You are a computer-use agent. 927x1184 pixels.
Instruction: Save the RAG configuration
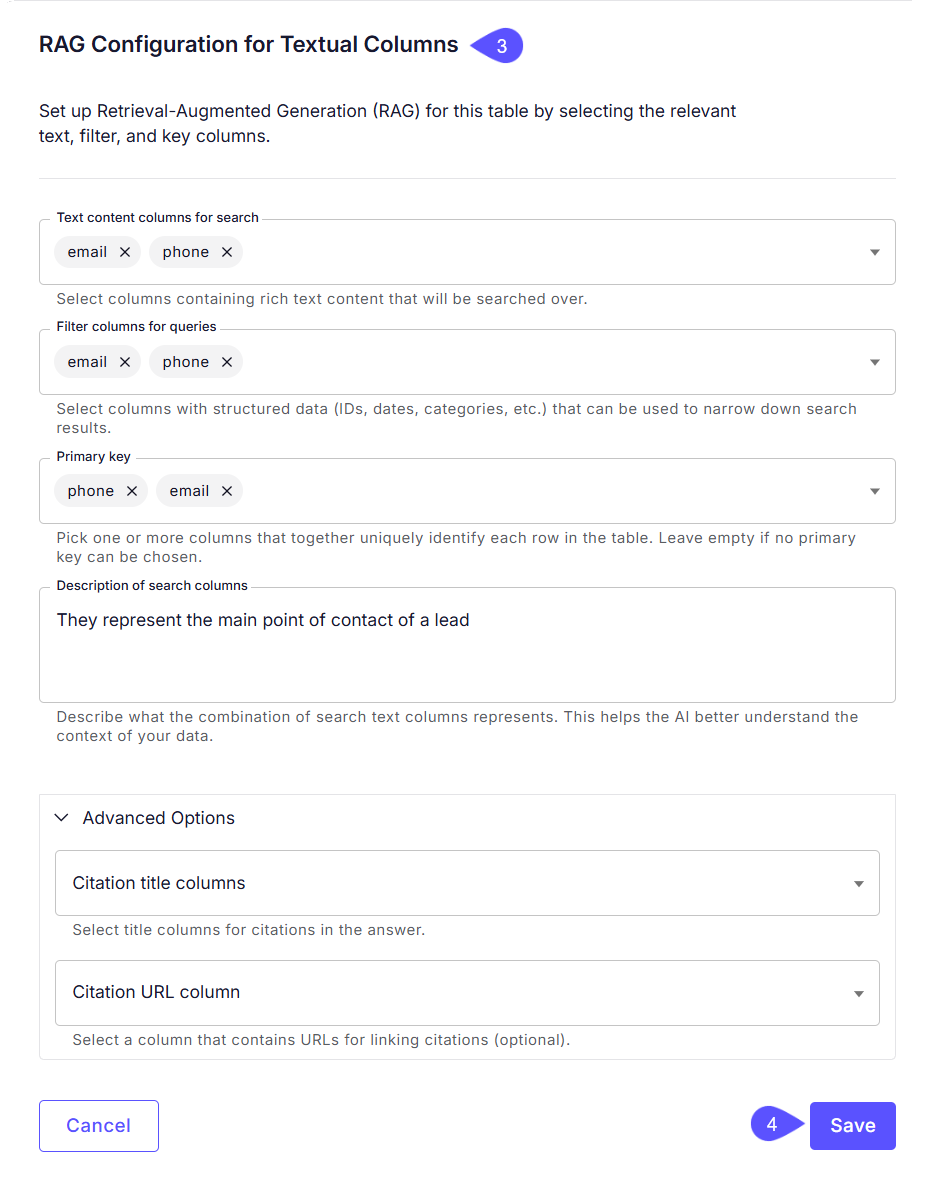pyautogui.click(x=852, y=1125)
